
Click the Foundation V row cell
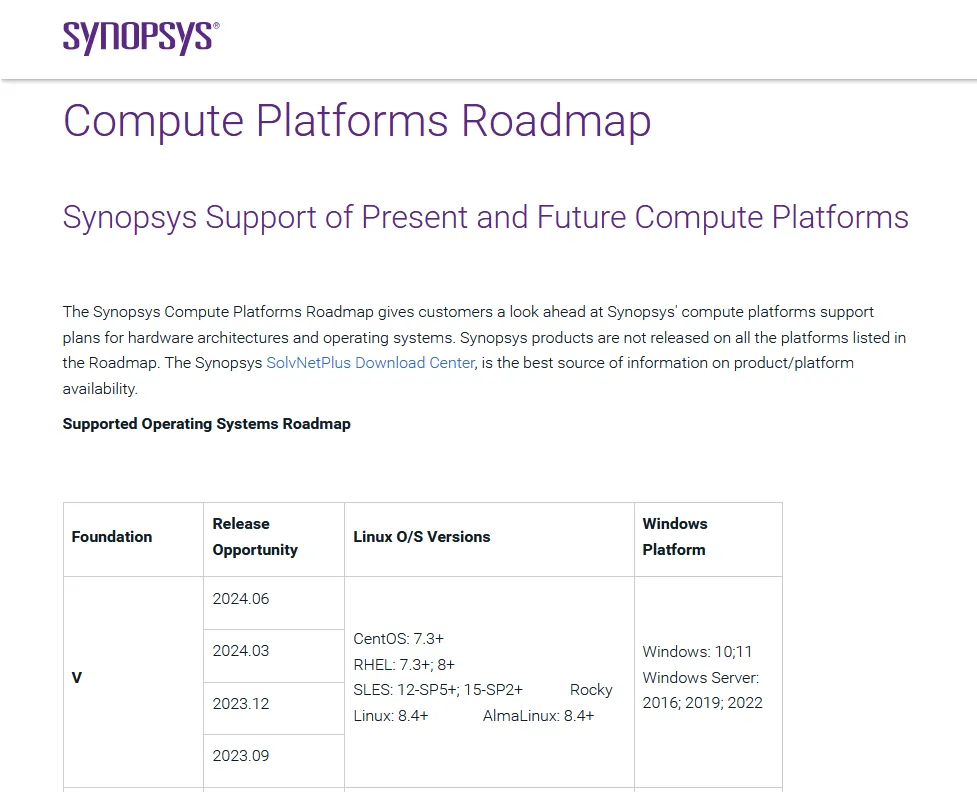click(77, 678)
